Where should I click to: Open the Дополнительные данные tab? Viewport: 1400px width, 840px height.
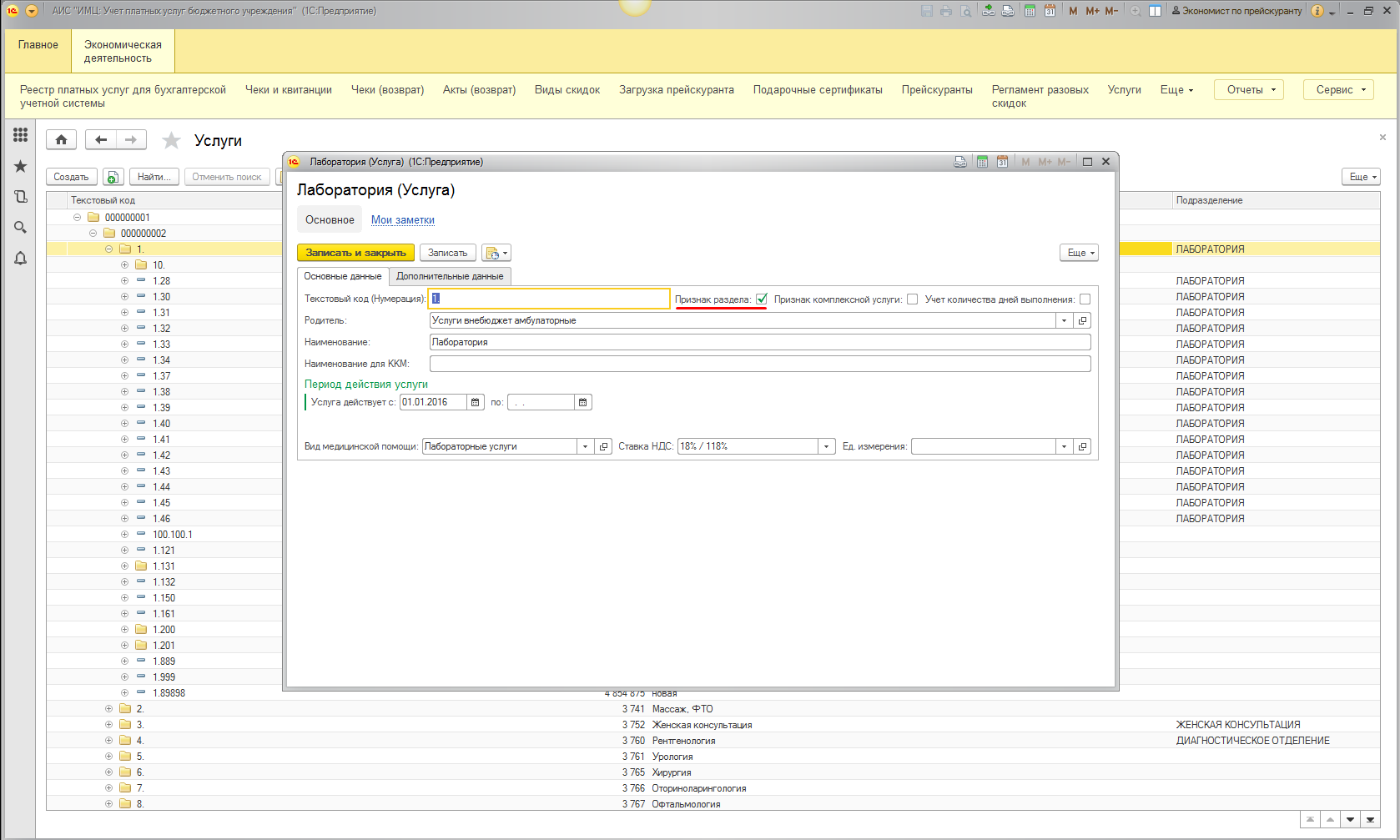tap(450, 276)
